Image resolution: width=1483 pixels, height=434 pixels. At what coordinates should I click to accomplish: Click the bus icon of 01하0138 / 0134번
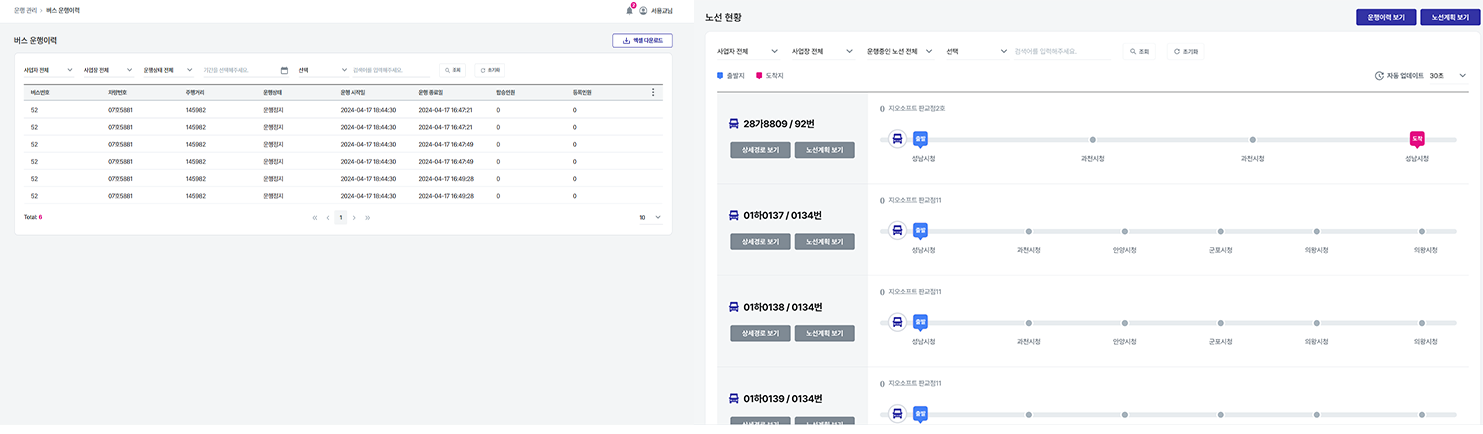(735, 306)
